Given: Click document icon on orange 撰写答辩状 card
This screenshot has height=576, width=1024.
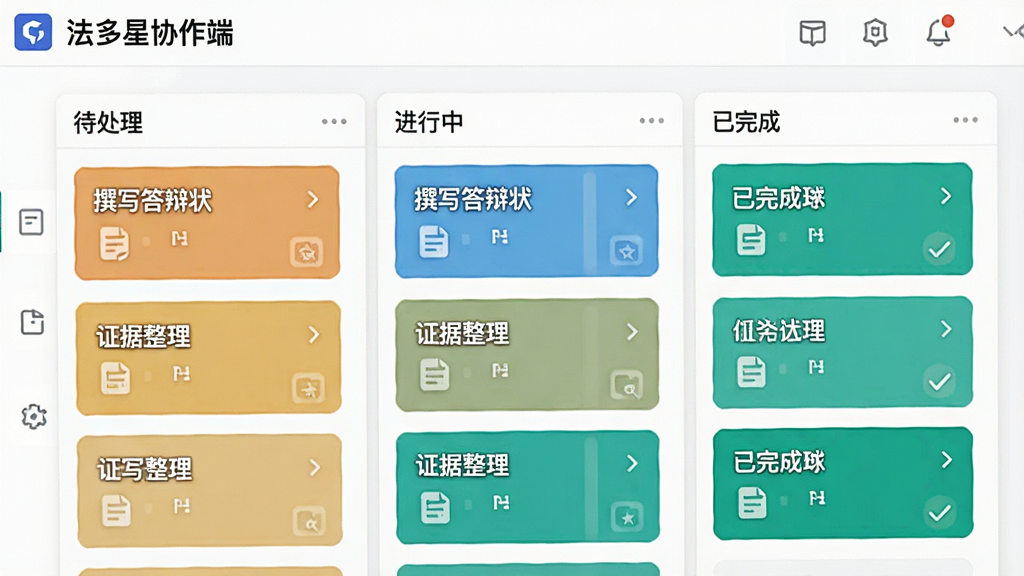Looking at the screenshot, I should 114,244.
